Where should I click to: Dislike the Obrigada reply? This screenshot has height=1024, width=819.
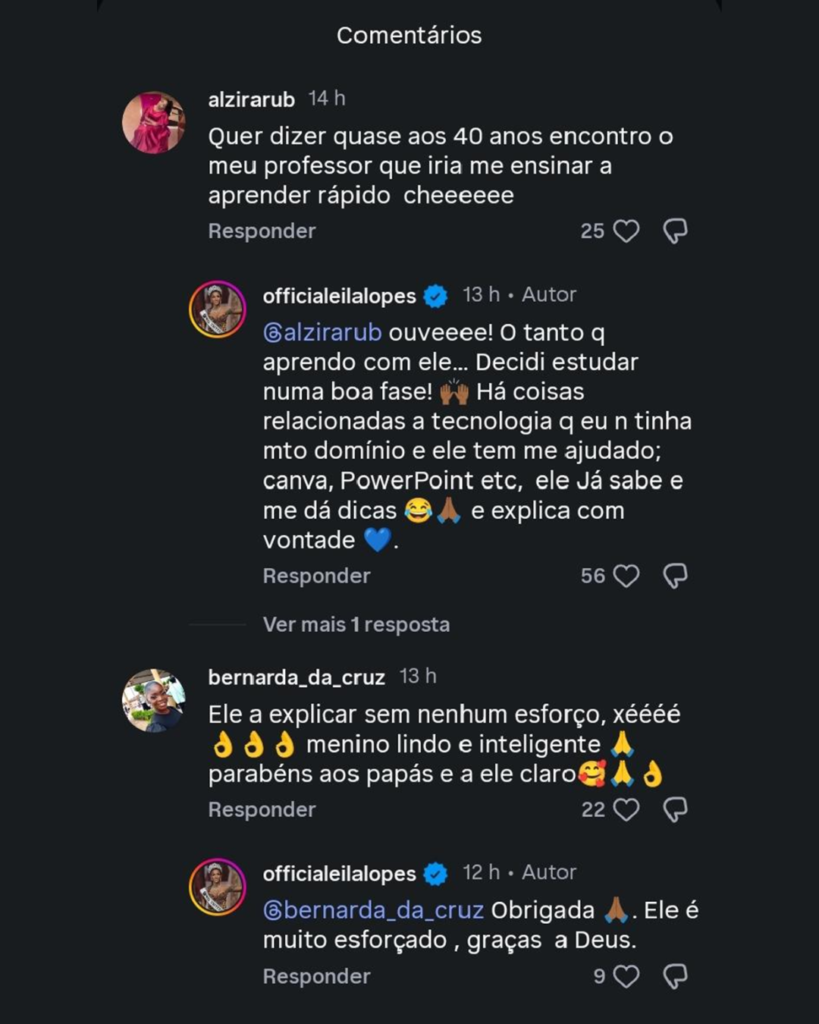(x=676, y=976)
